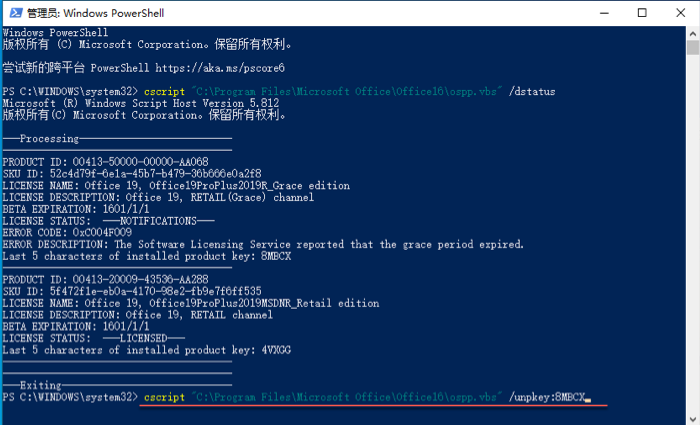Click at end of /unpkey:8MBCX command
Image resolution: width=700 pixels, height=425 pixels.
587,397
